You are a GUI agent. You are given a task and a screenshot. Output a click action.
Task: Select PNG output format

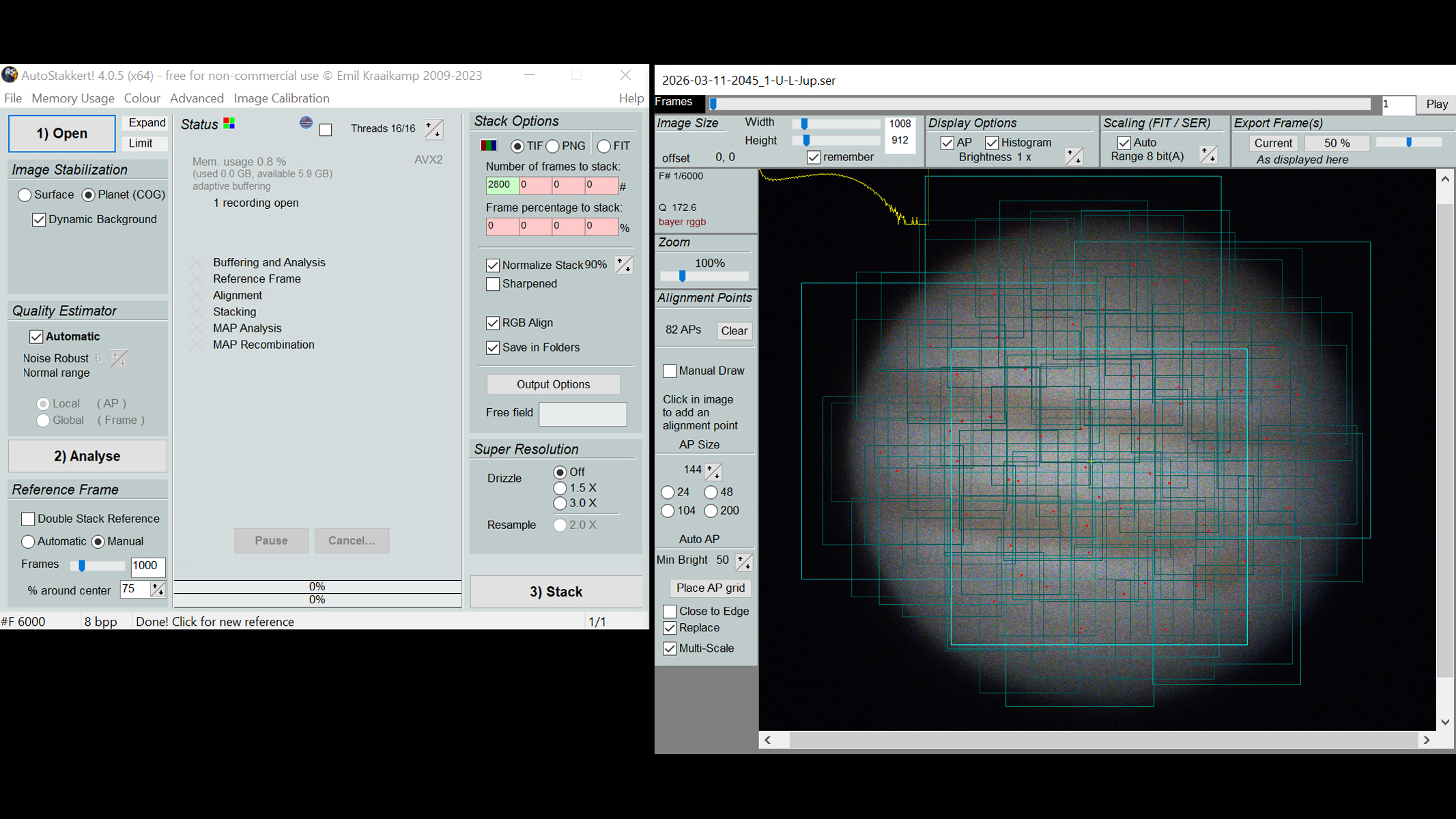point(553,146)
